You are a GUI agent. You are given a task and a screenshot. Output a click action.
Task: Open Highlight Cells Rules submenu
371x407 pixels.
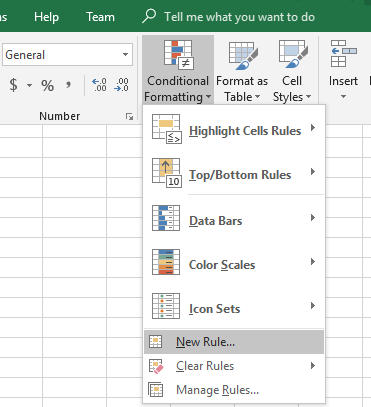(234, 129)
